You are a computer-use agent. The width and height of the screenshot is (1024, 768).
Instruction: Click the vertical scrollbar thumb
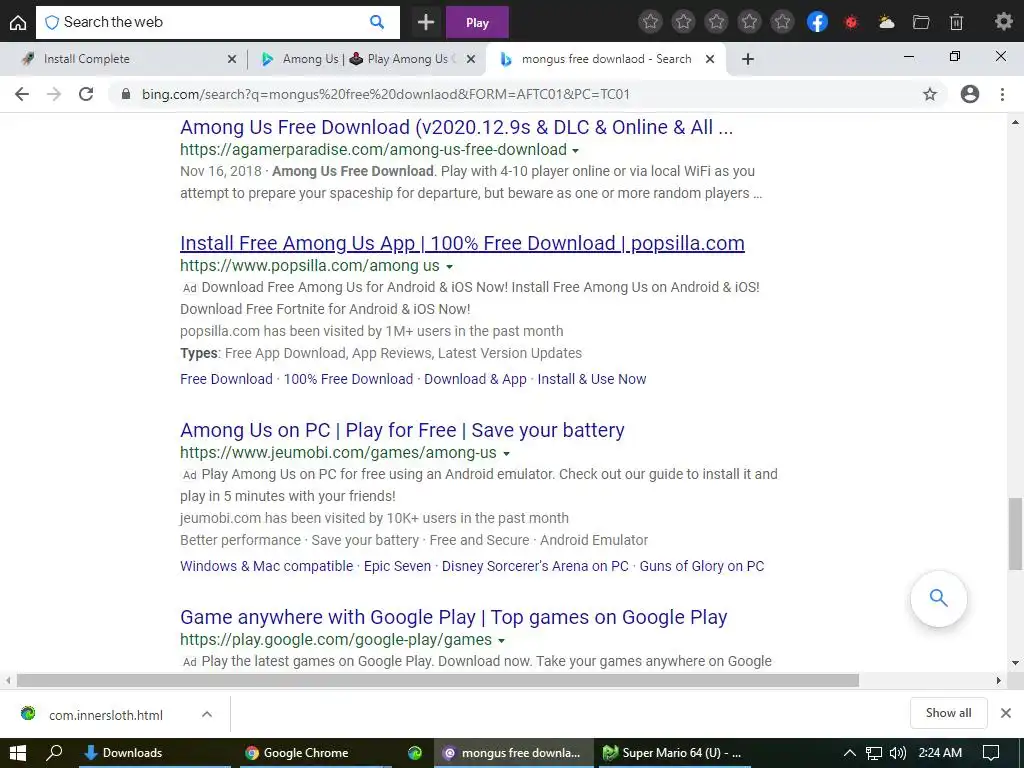1015,534
